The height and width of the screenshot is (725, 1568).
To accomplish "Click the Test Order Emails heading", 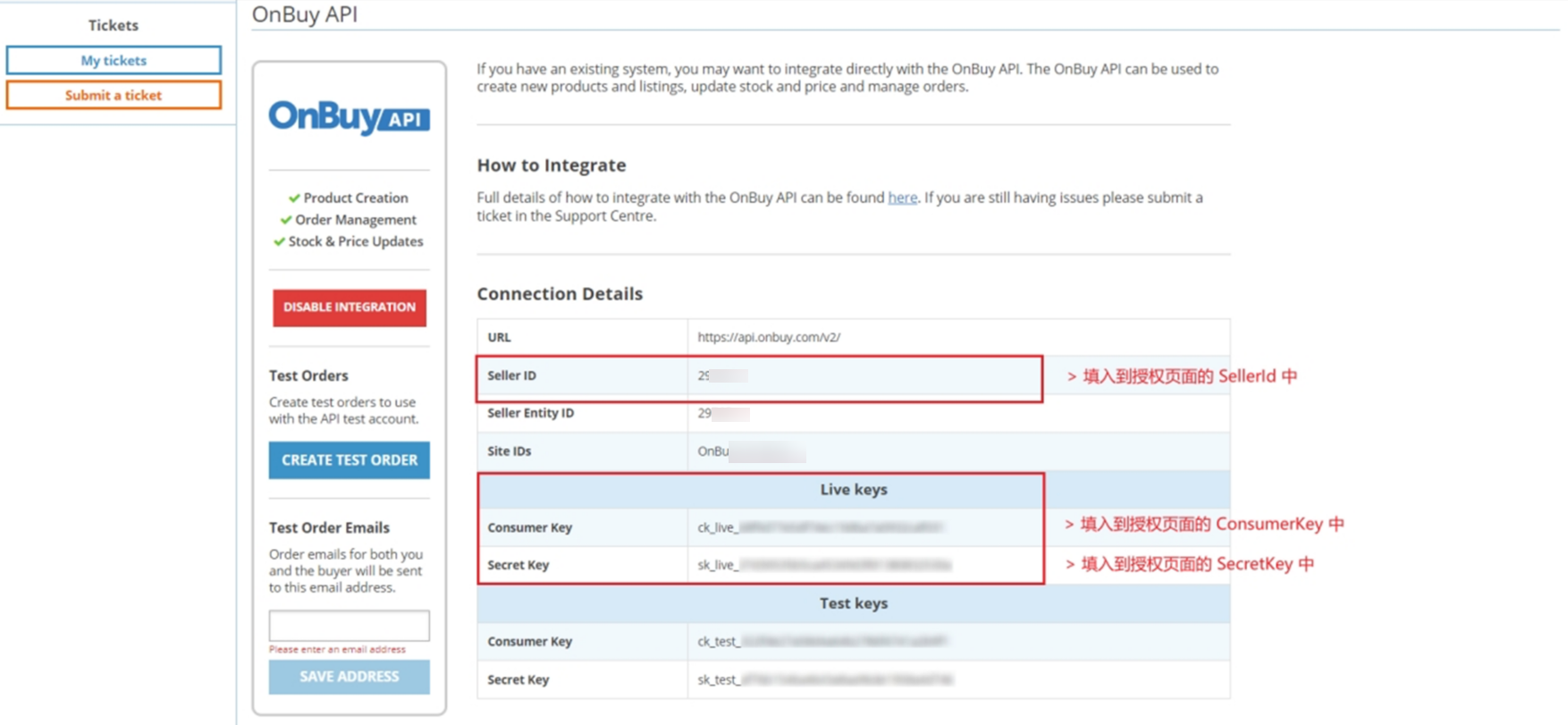I will click(x=329, y=527).
